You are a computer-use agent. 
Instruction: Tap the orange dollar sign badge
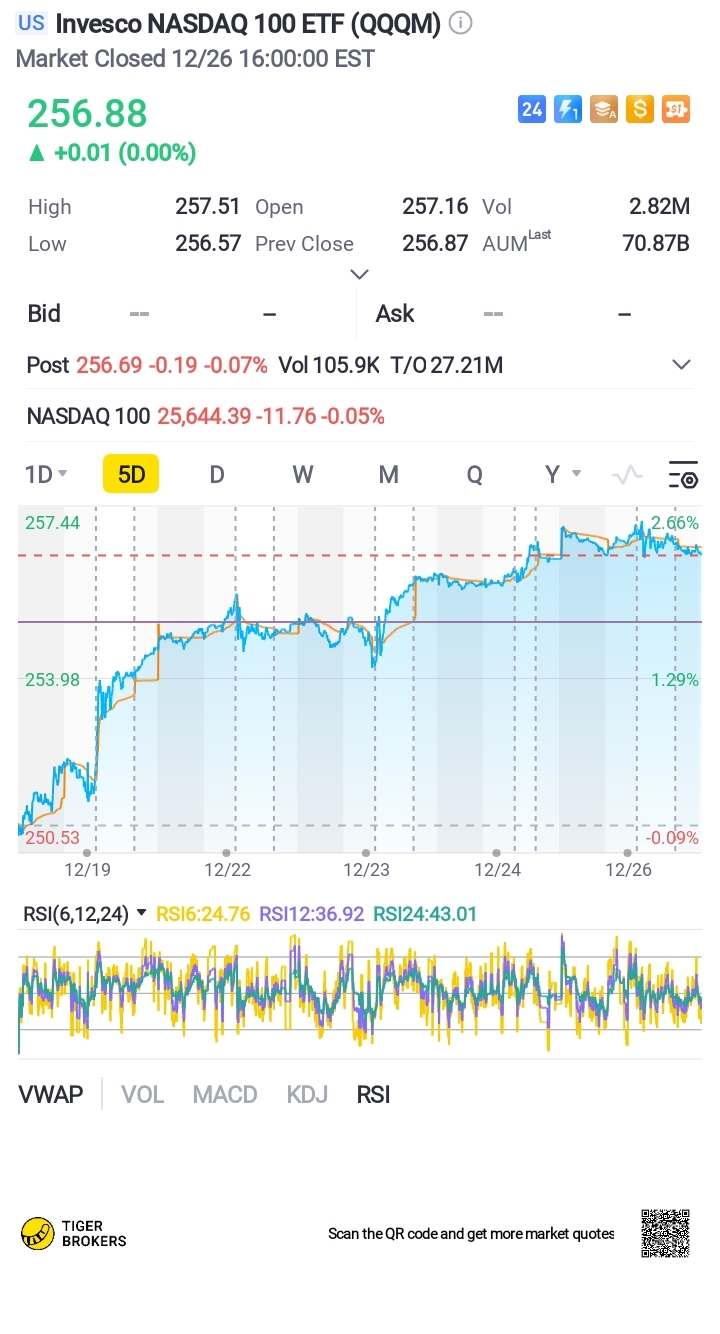(x=640, y=109)
